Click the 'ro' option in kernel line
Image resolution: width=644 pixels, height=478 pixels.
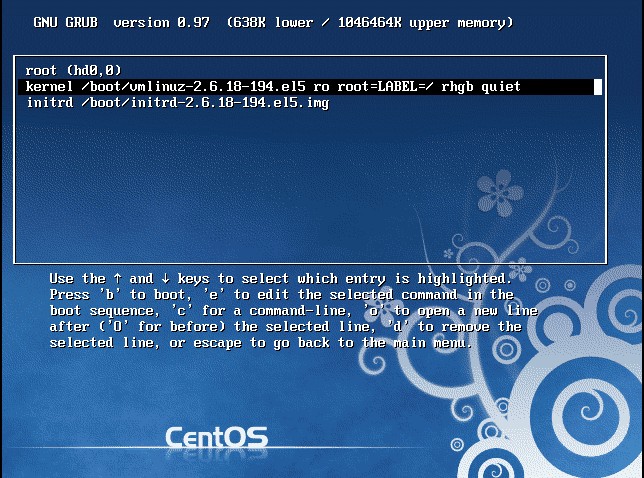pos(321,87)
